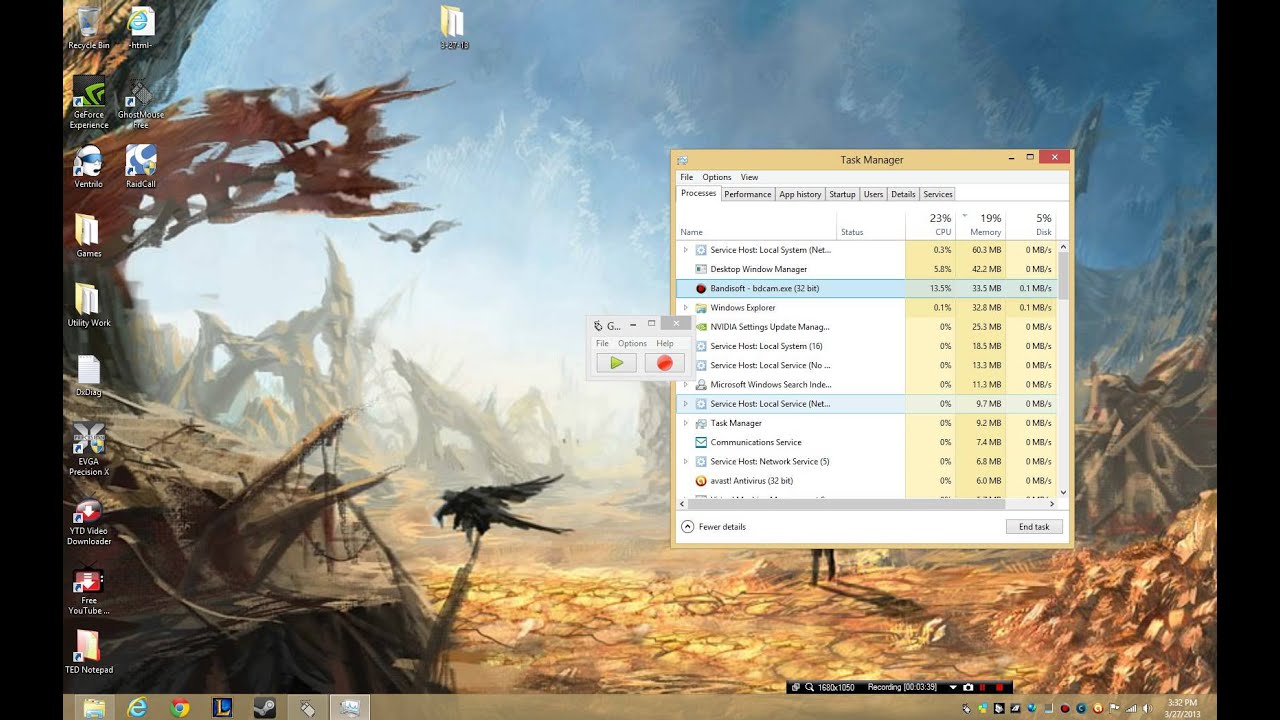The image size is (1280, 720).
Task: Expand Service Host: Network Service (5) row
Action: [685, 461]
